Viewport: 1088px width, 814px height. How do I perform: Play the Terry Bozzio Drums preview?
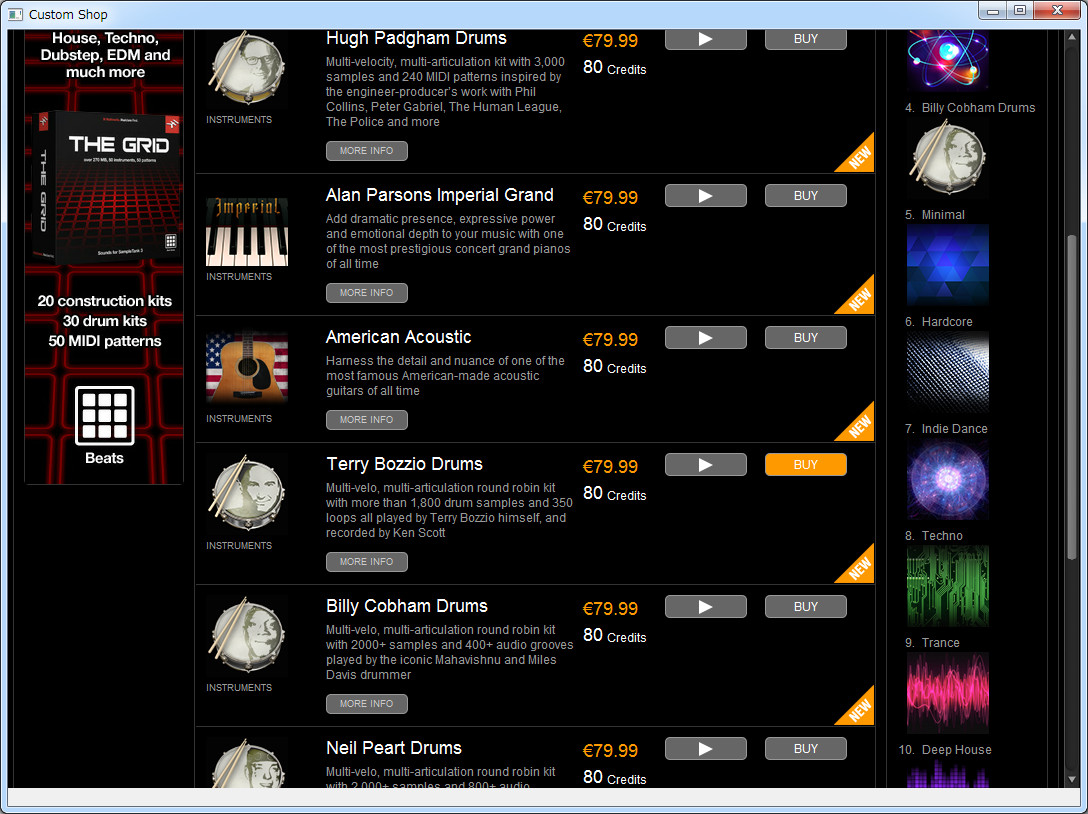pyautogui.click(x=706, y=465)
